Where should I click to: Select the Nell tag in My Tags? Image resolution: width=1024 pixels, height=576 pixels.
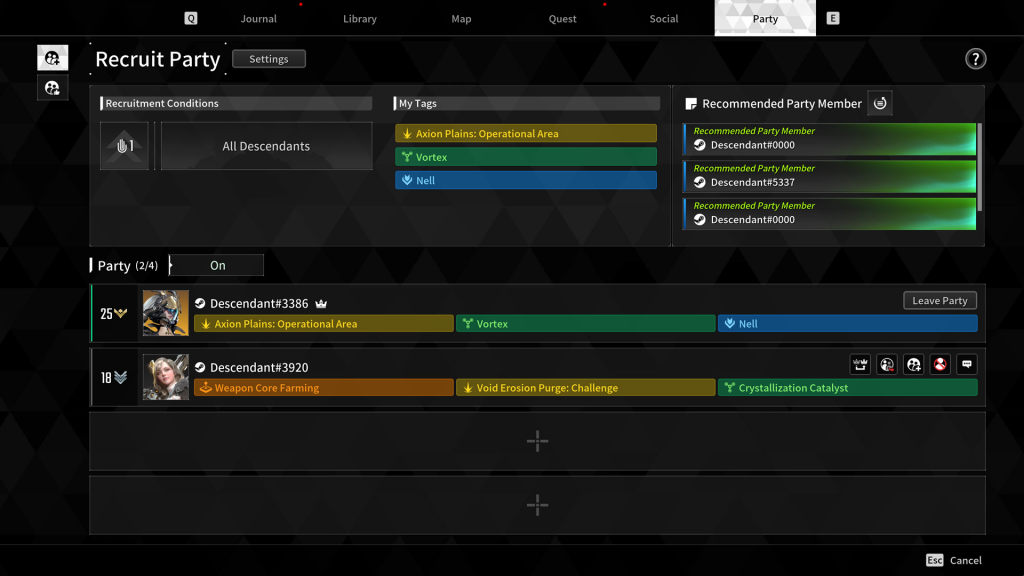526,180
